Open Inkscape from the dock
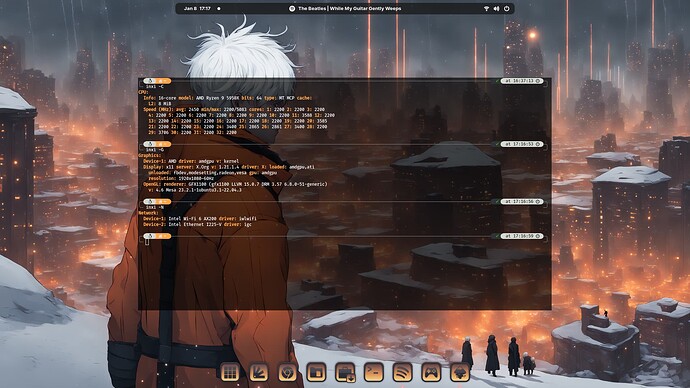Screen dimensions: 690x388 [460, 373]
